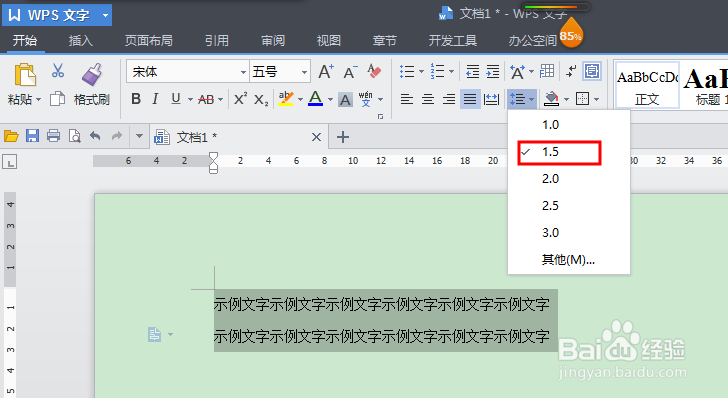Expand bullet list style dropdown
The image size is (728, 398).
pos(421,72)
